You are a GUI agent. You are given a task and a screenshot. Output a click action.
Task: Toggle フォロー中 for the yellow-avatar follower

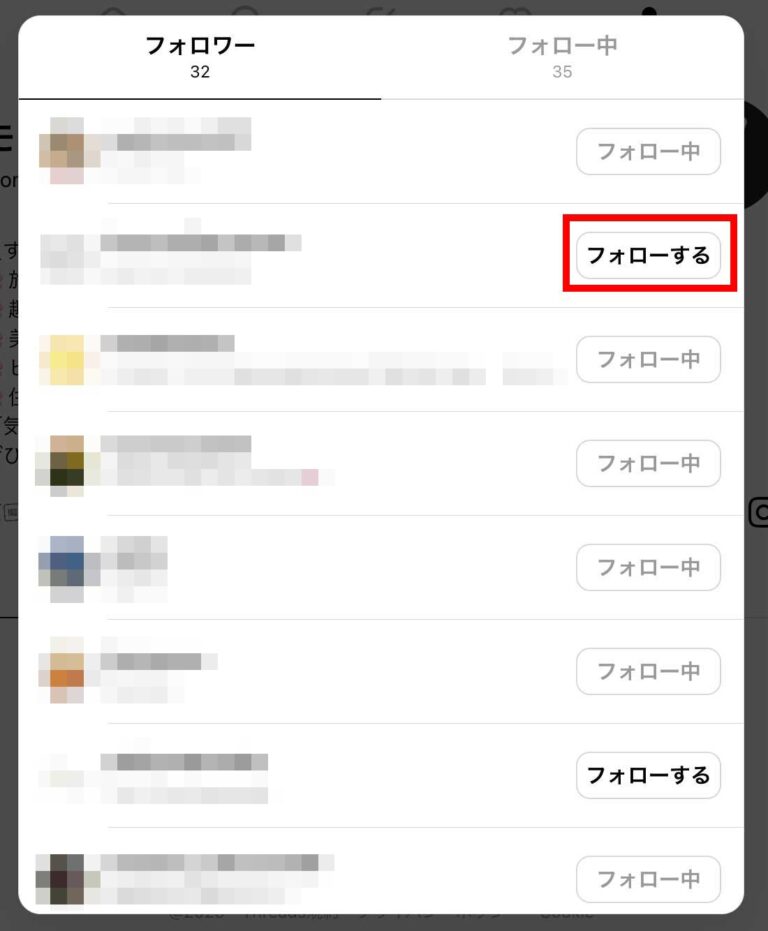(648, 359)
